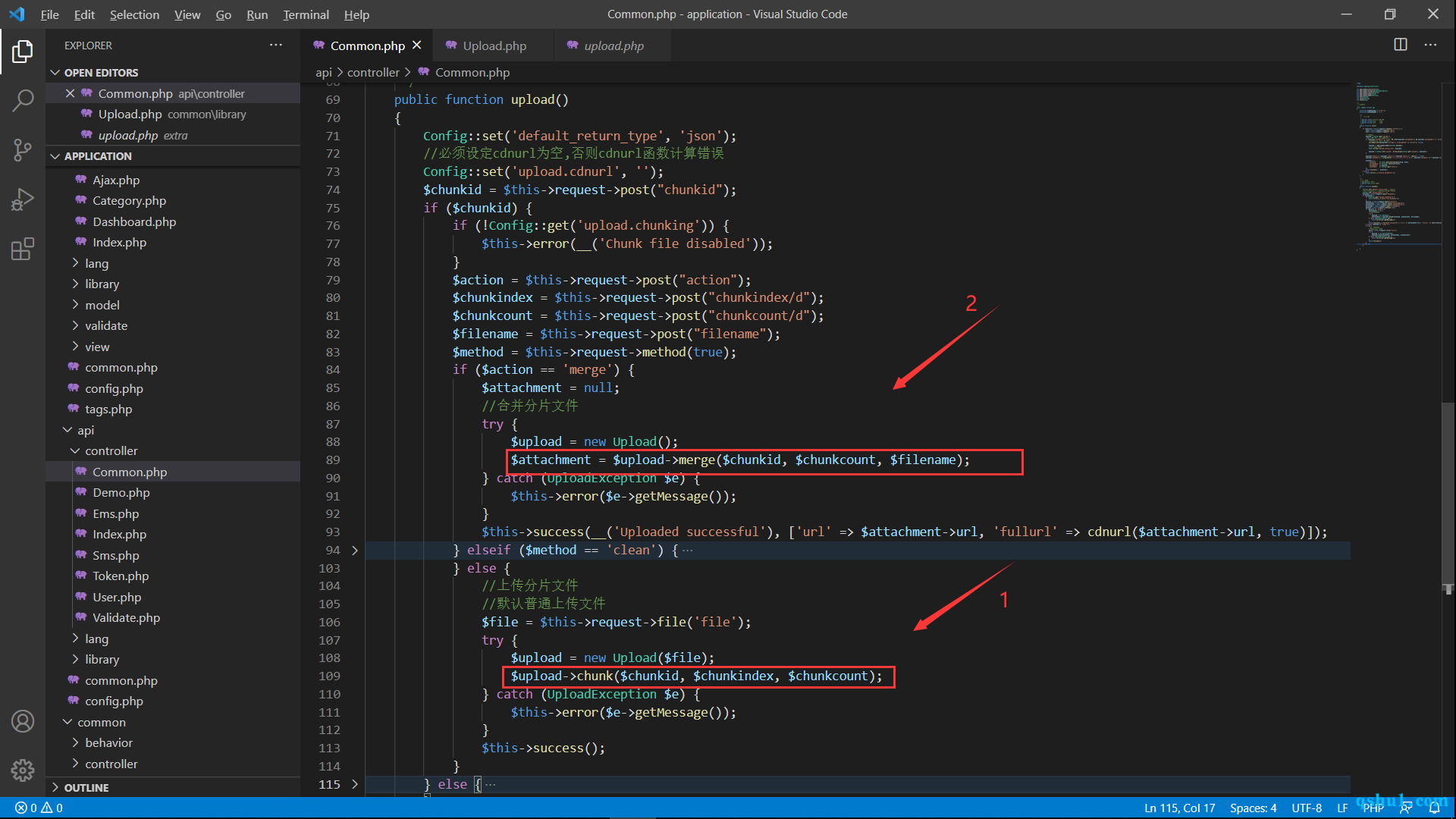This screenshot has width=1456, height=819.
Task: Open the Extensions view
Action: point(23,249)
